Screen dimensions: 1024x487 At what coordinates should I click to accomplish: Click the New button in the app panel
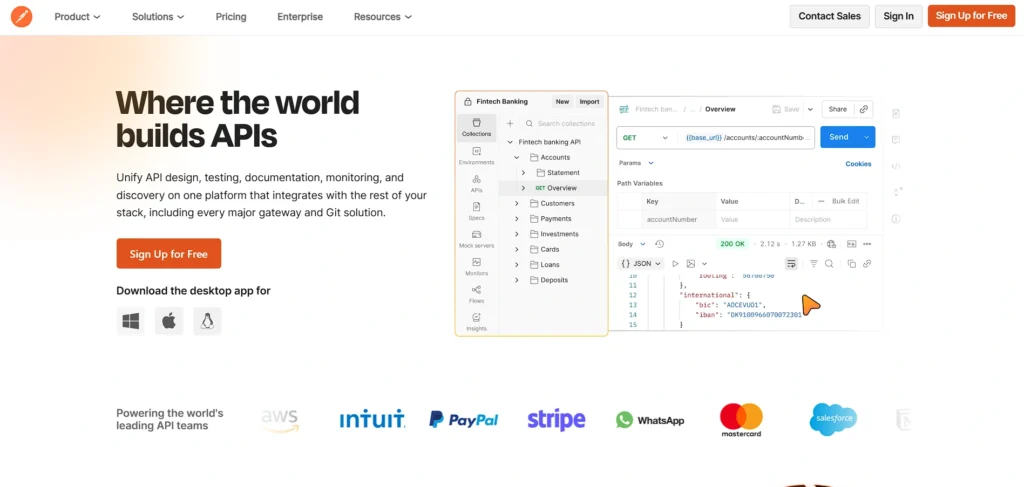click(562, 102)
